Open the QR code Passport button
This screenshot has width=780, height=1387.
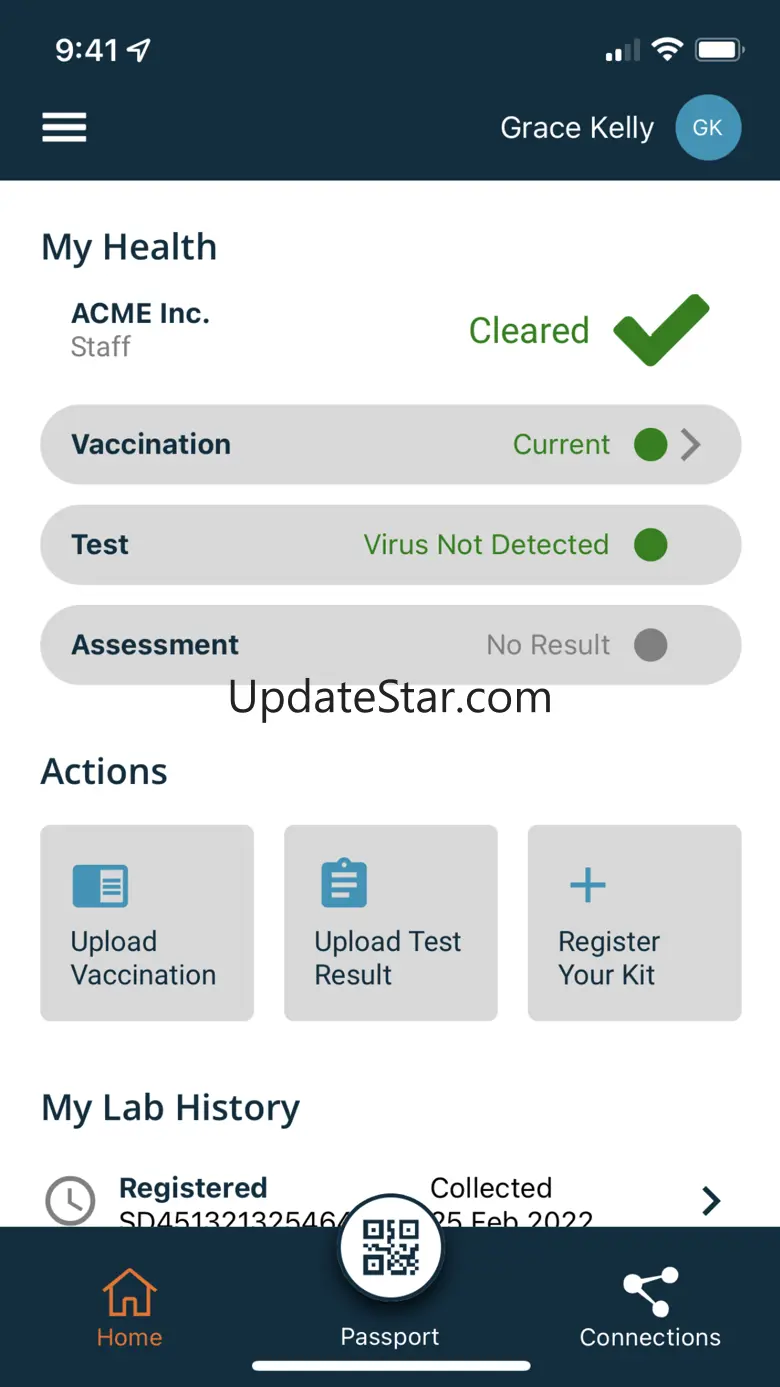coord(390,1246)
